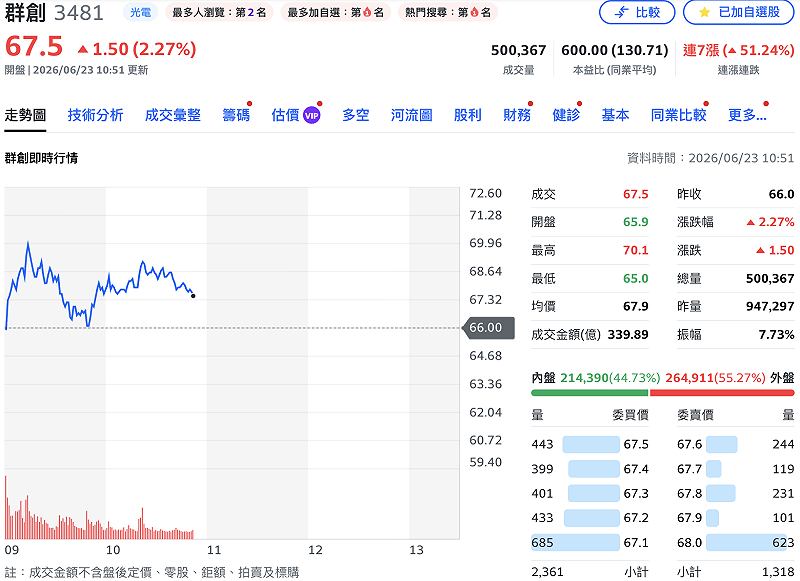Toggle the 已加自選股 watchlist button
The width and height of the screenshot is (800, 581).
coord(738,12)
